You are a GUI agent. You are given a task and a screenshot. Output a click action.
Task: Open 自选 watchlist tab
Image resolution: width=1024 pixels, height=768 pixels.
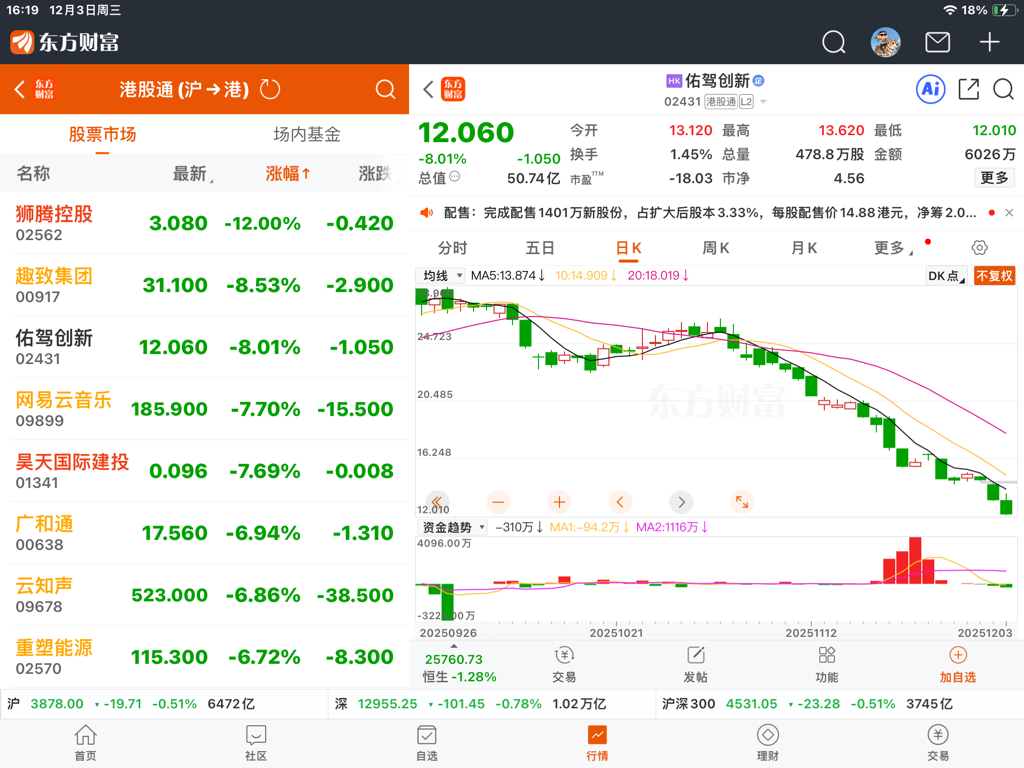pos(426,743)
